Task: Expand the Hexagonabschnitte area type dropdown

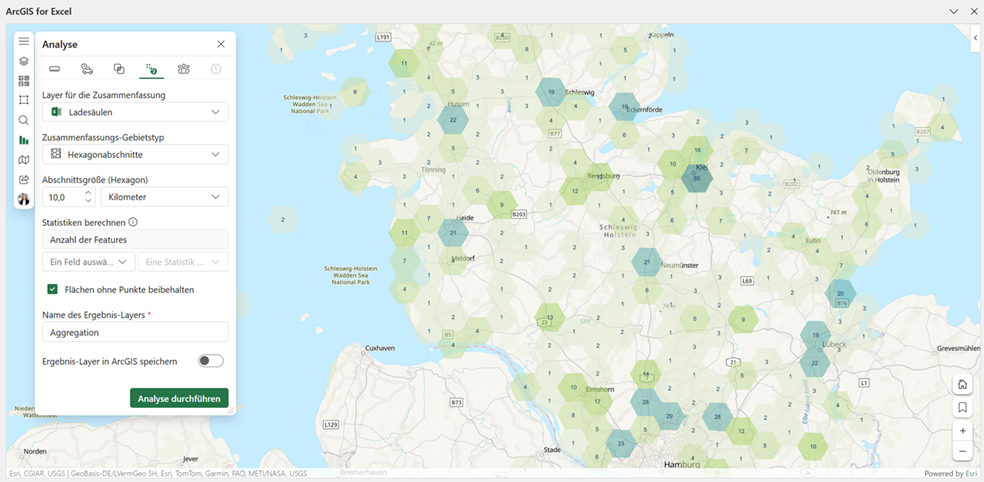Action: [x=136, y=154]
